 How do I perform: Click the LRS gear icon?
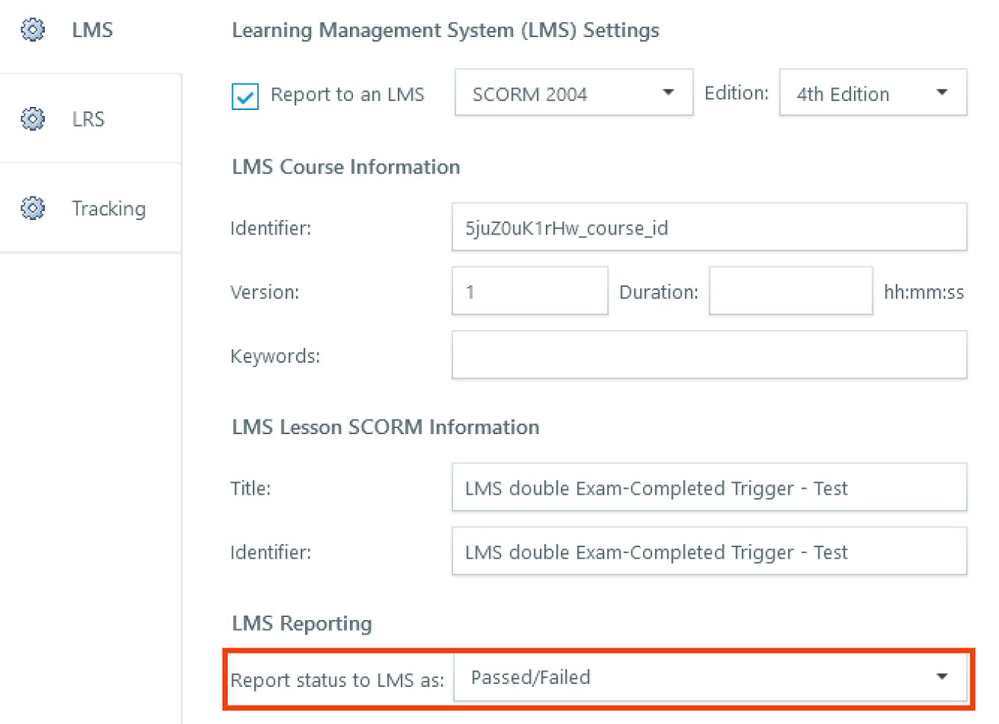point(33,119)
